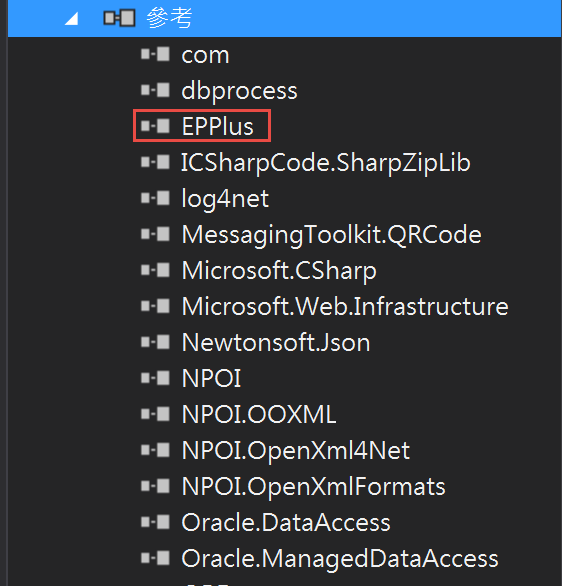Collapse the 參考 references node arrow
The height and width of the screenshot is (586, 562).
pyautogui.click(x=71, y=18)
